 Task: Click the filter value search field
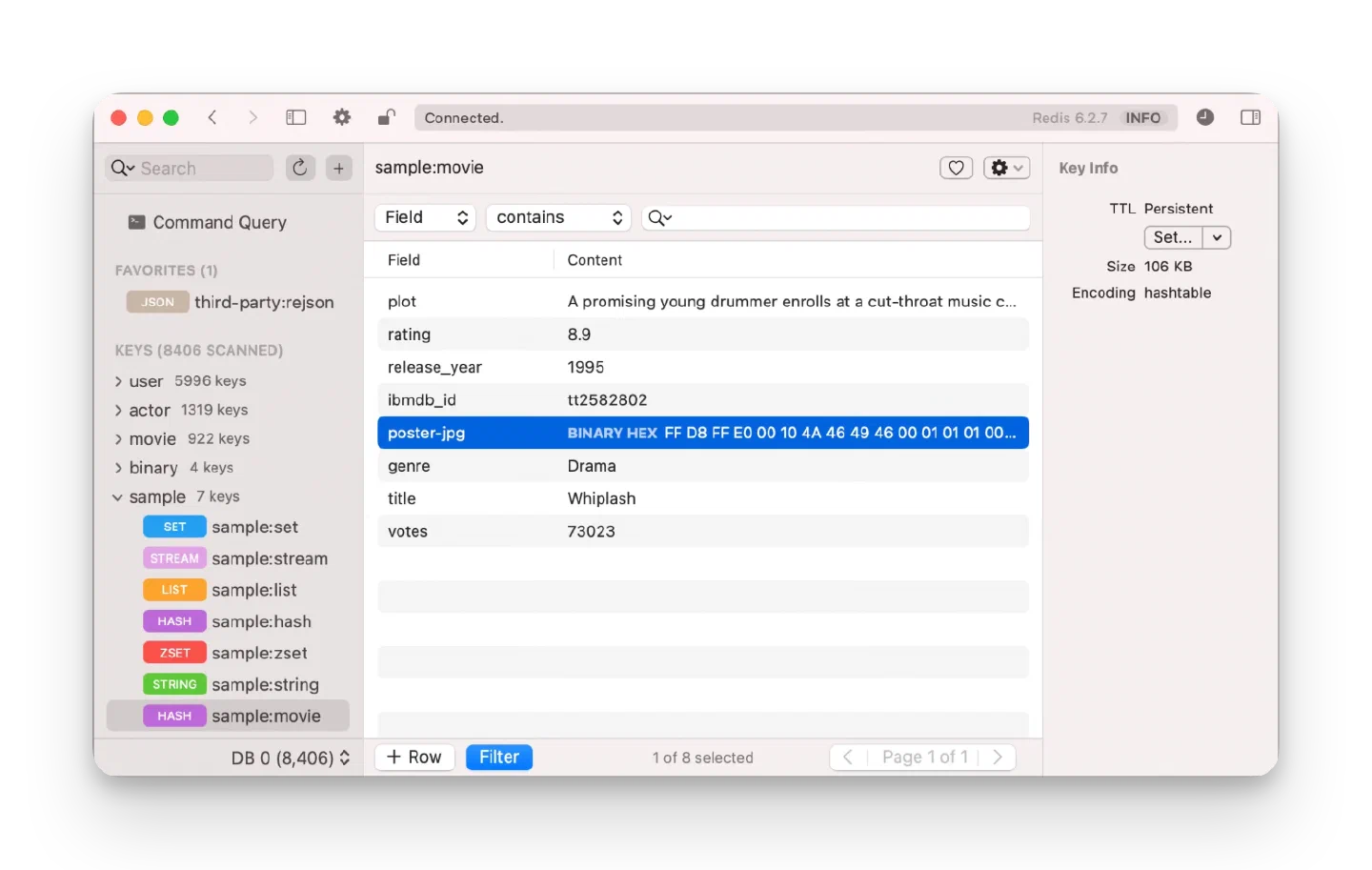(836, 217)
